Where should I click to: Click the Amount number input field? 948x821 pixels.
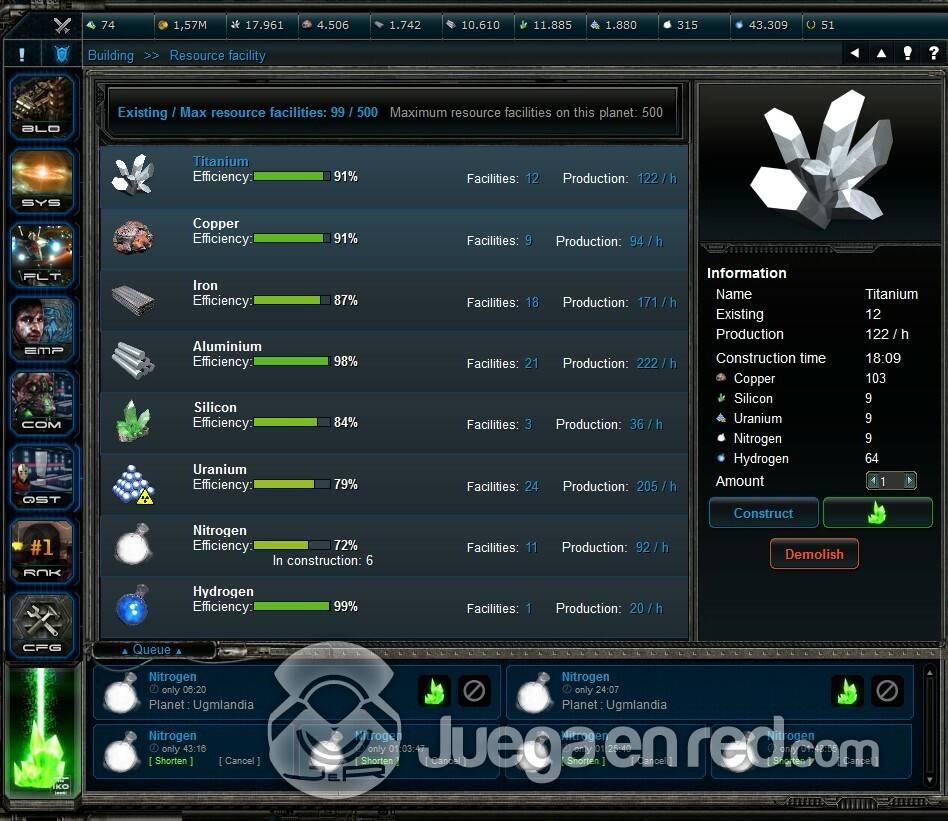(890, 481)
